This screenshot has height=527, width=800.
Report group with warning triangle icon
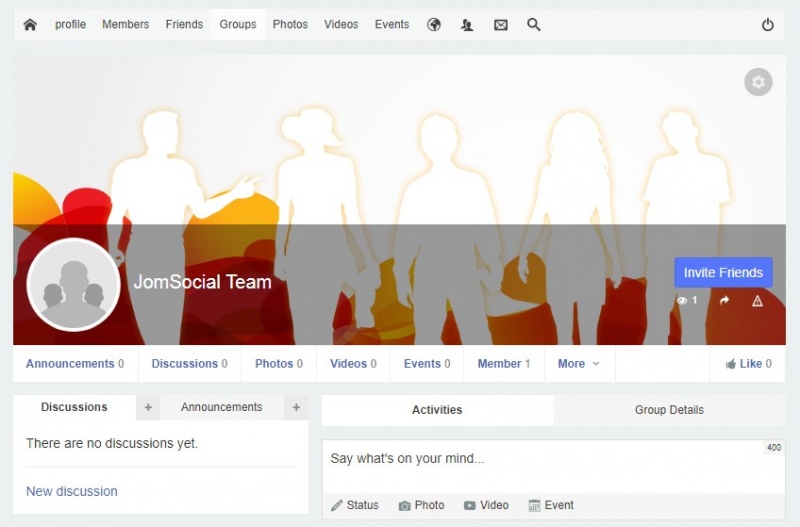[758, 301]
